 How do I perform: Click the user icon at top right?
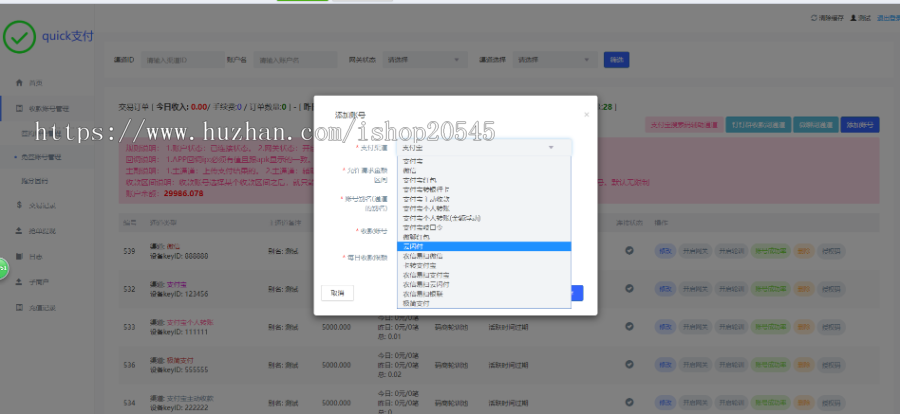tap(853, 18)
